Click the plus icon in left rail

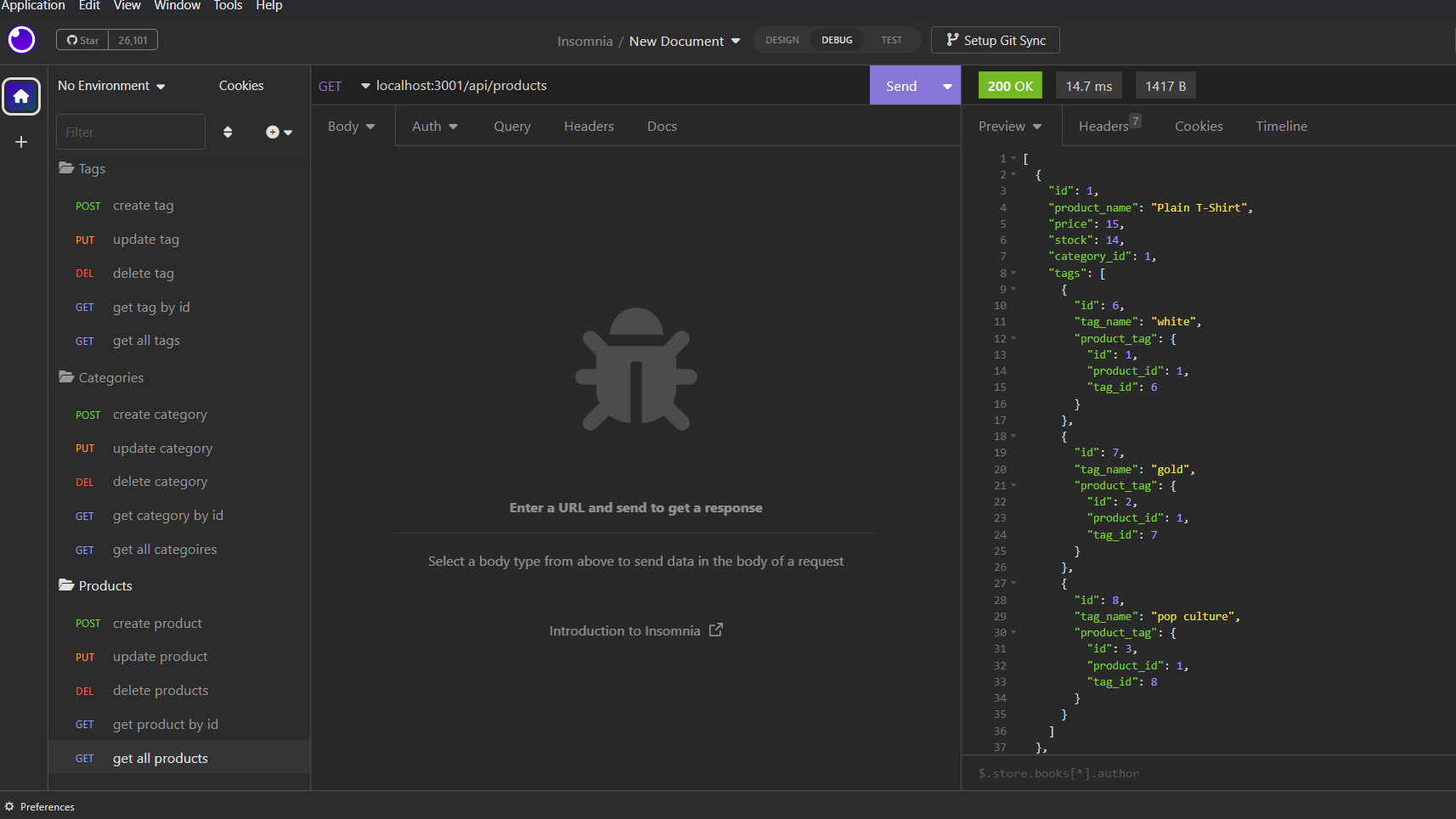[x=21, y=142]
